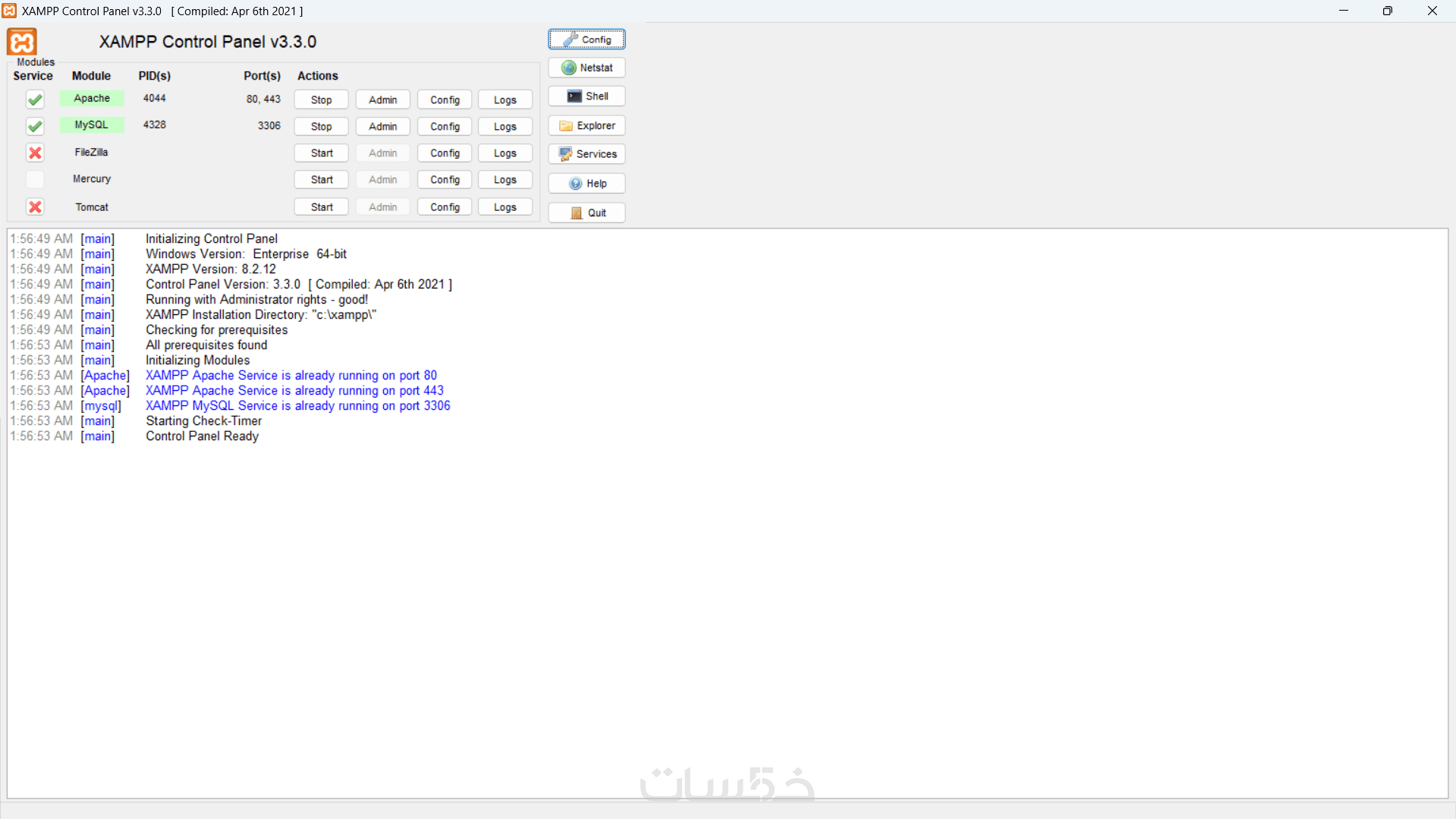Minimize the XAMPP Control Panel window
The height and width of the screenshot is (819, 1456).
point(1344,11)
